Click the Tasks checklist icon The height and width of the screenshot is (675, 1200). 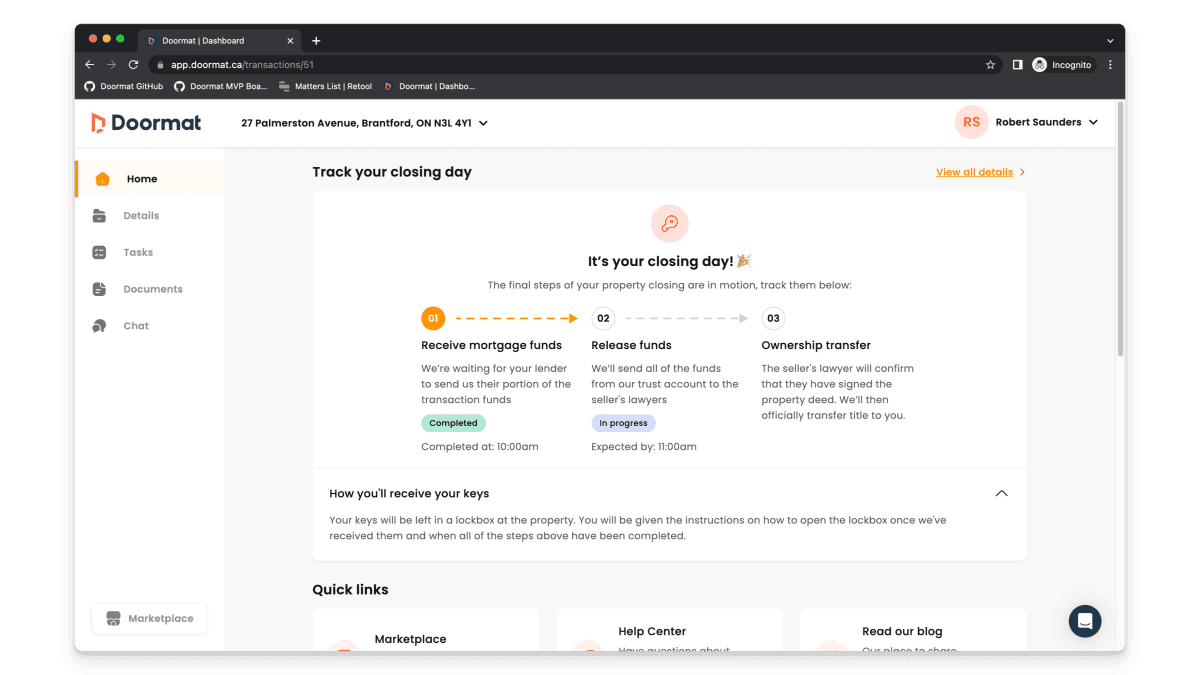pyautogui.click(x=99, y=253)
